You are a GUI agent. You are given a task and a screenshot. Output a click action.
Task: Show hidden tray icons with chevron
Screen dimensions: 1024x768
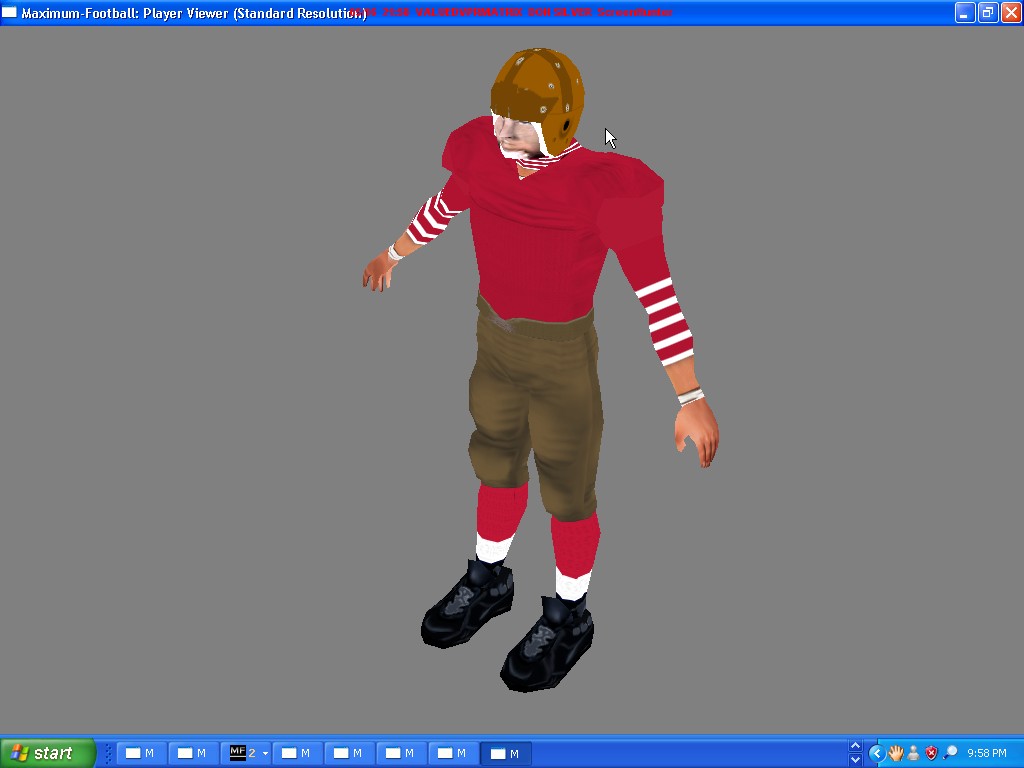pos(877,754)
